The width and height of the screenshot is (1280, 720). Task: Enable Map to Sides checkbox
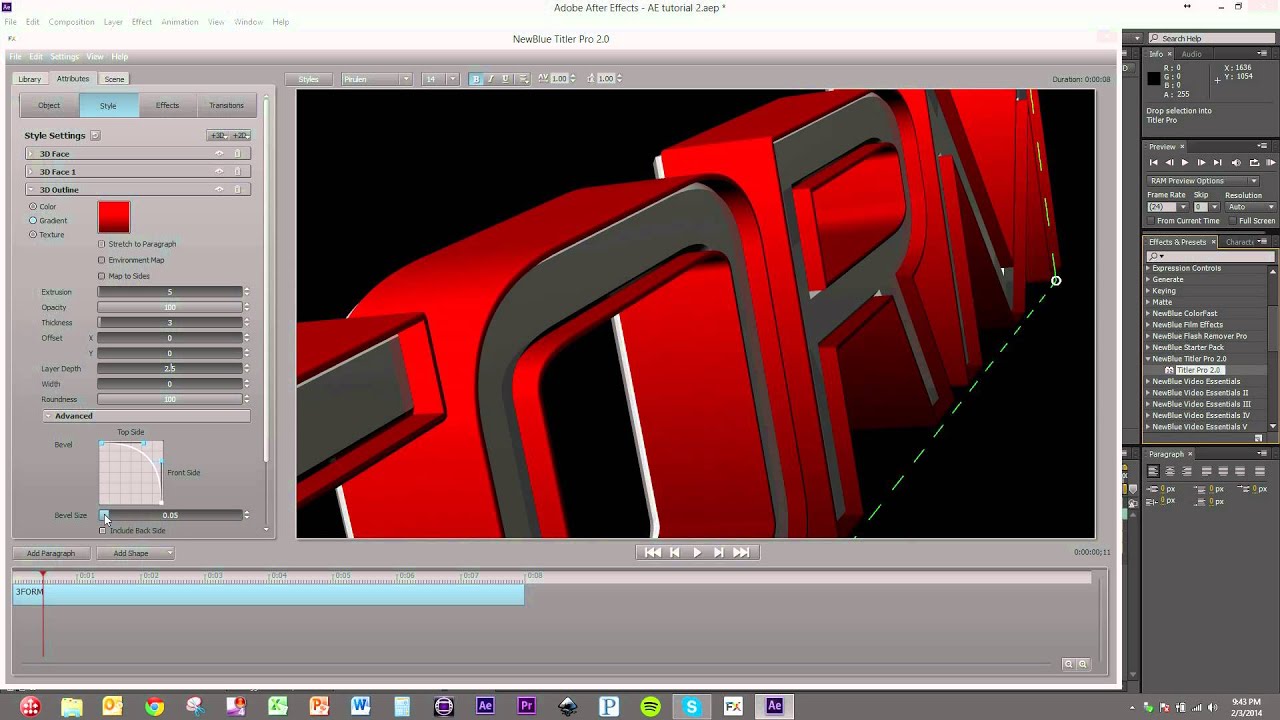101,276
